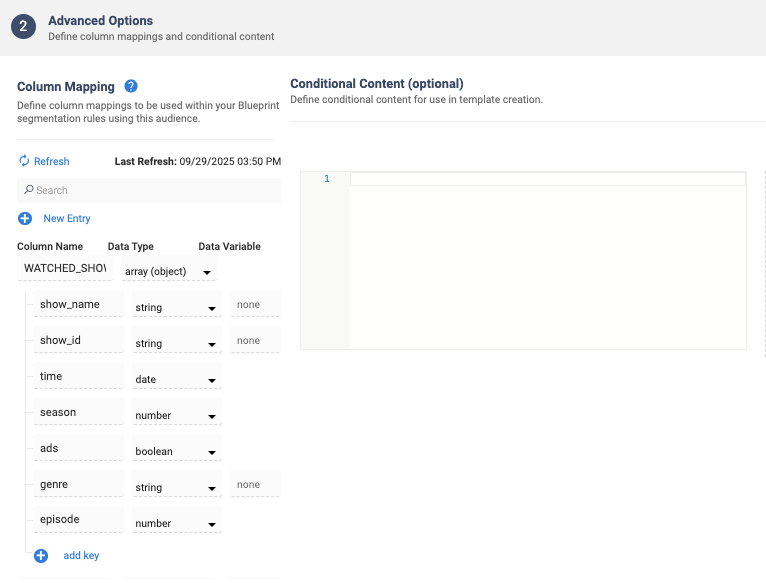Edit the season key field
The height and width of the screenshot is (583, 766).
tap(78, 412)
